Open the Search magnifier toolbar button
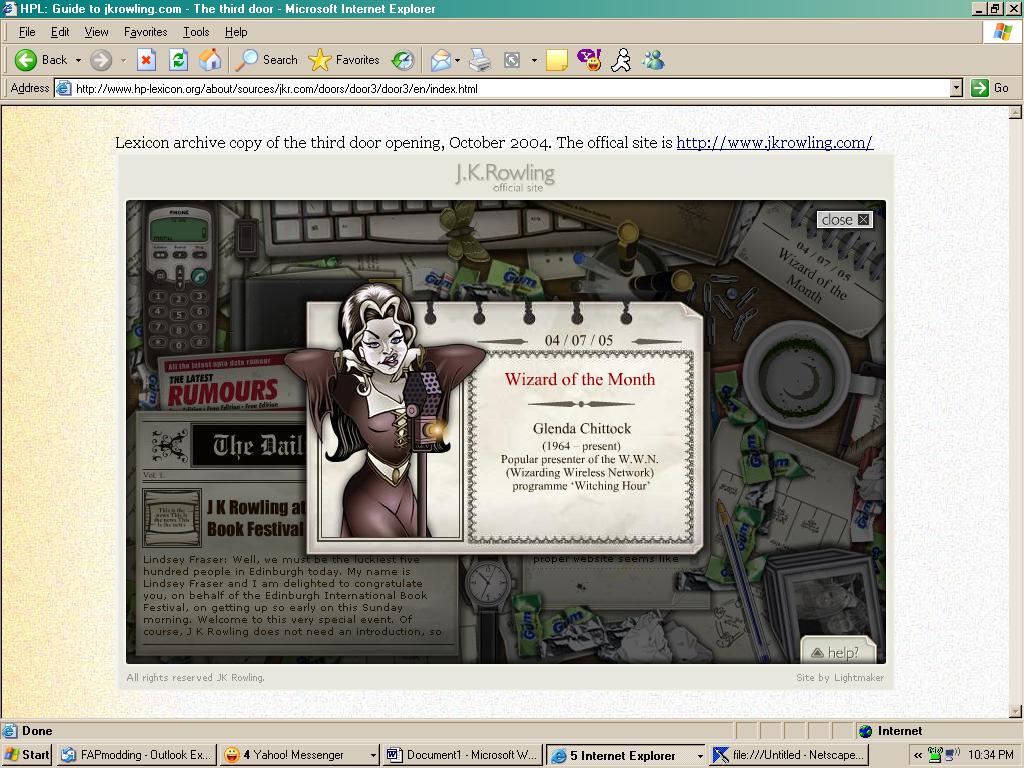Screen dimensions: 1024x768 pos(267,60)
